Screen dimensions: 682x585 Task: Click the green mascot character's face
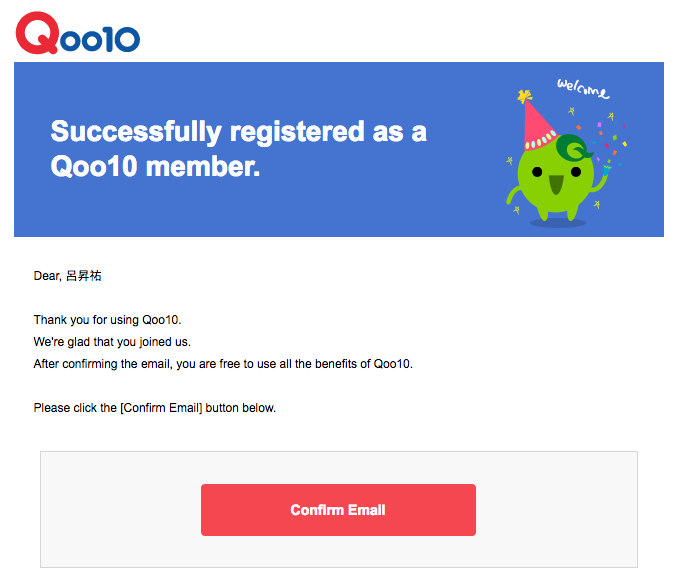coord(556,178)
